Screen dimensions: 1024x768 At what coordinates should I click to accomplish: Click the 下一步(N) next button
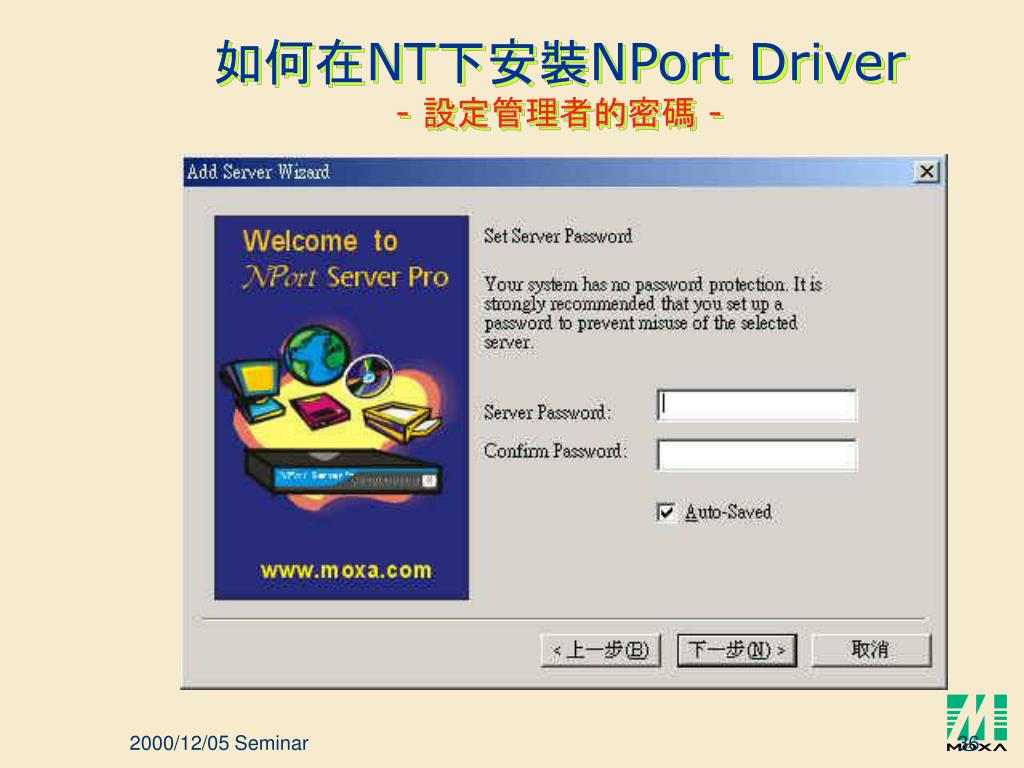[737, 650]
